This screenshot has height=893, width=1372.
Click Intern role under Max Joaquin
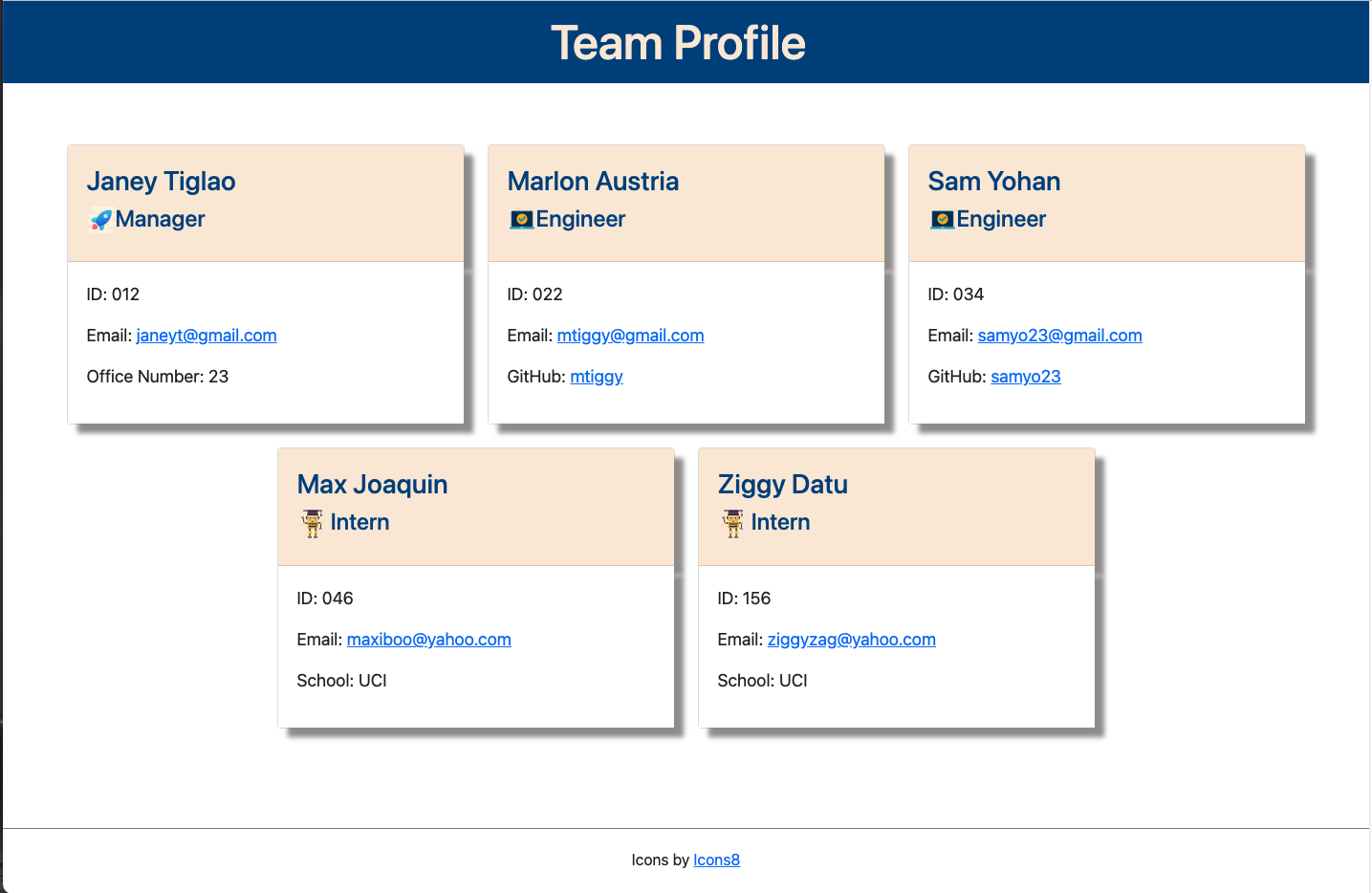359,522
